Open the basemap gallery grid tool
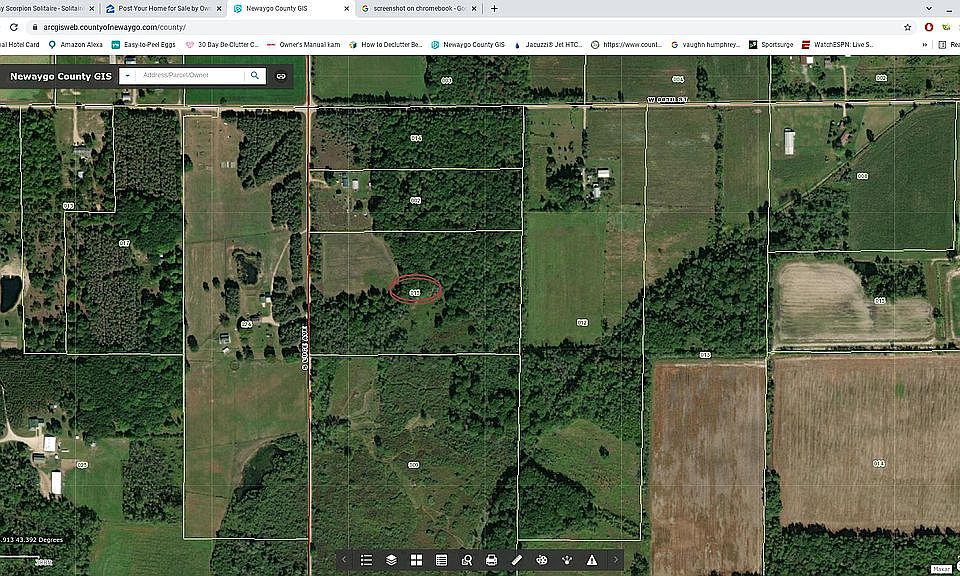Screen dimensions: 960x576 click(416, 560)
